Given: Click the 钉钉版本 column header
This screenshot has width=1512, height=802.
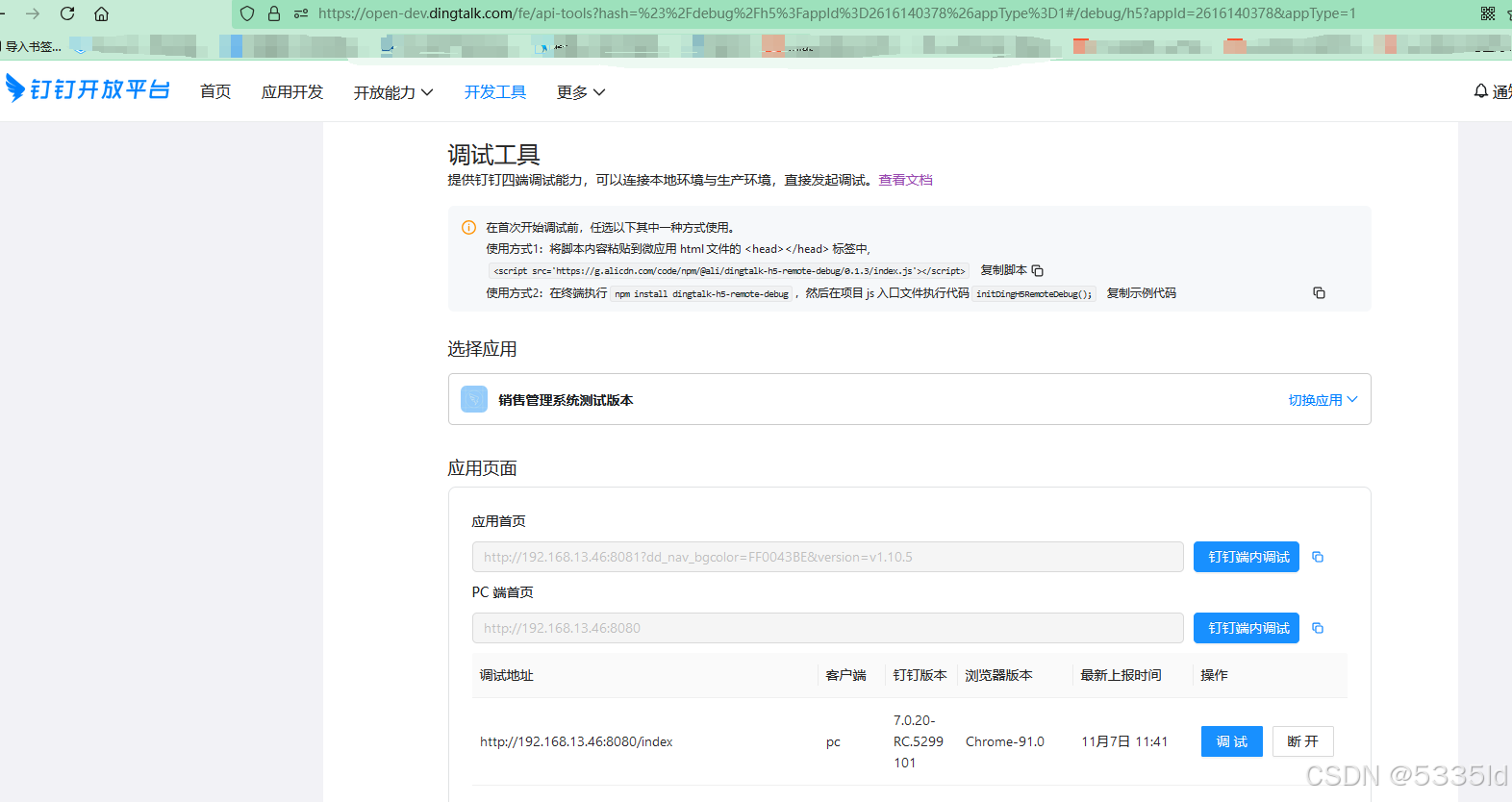Looking at the screenshot, I should pos(920,675).
